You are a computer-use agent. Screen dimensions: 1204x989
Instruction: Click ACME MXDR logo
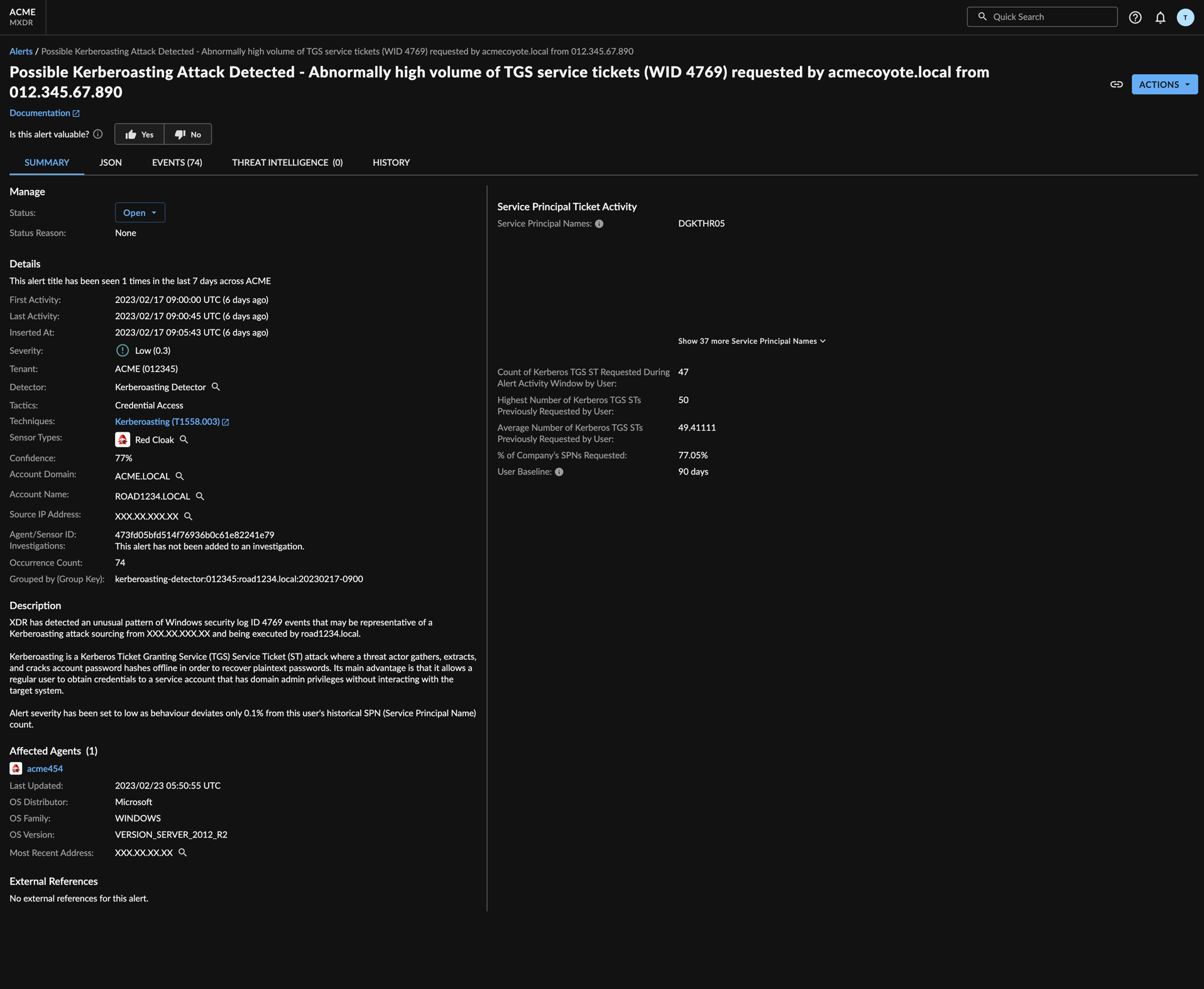click(x=23, y=17)
